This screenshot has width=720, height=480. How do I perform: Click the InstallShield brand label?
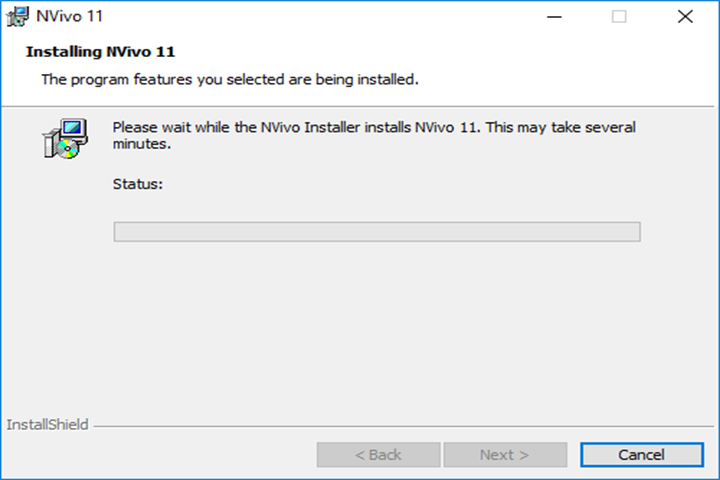[x=47, y=424]
